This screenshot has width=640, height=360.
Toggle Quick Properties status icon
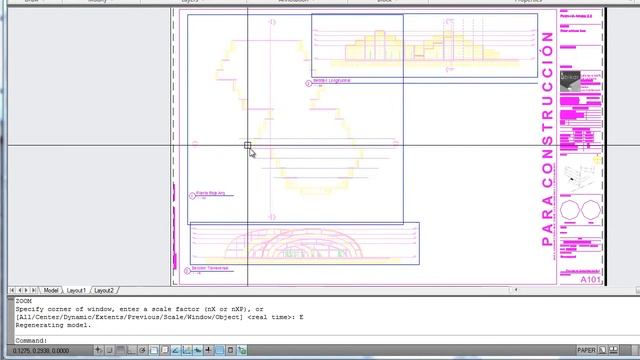pos(231,350)
